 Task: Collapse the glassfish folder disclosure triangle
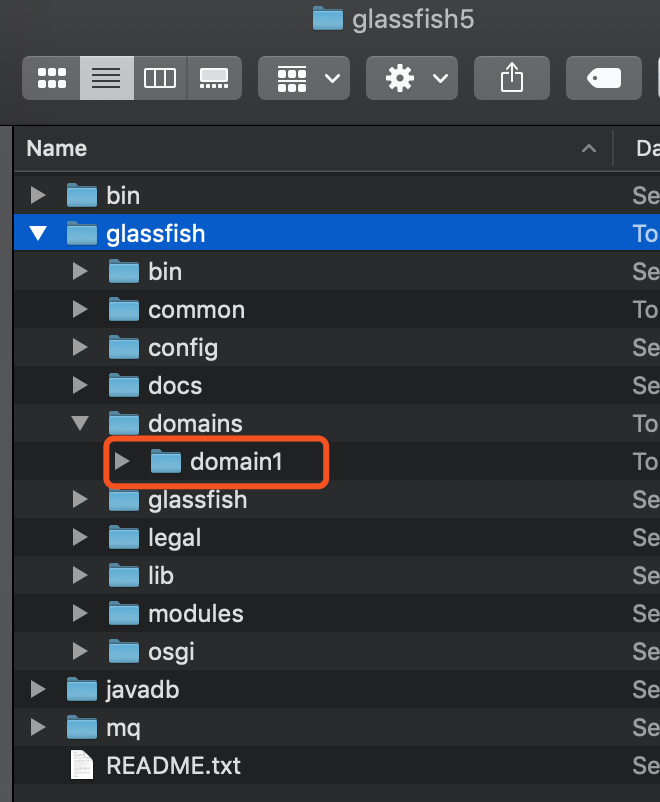coord(38,233)
